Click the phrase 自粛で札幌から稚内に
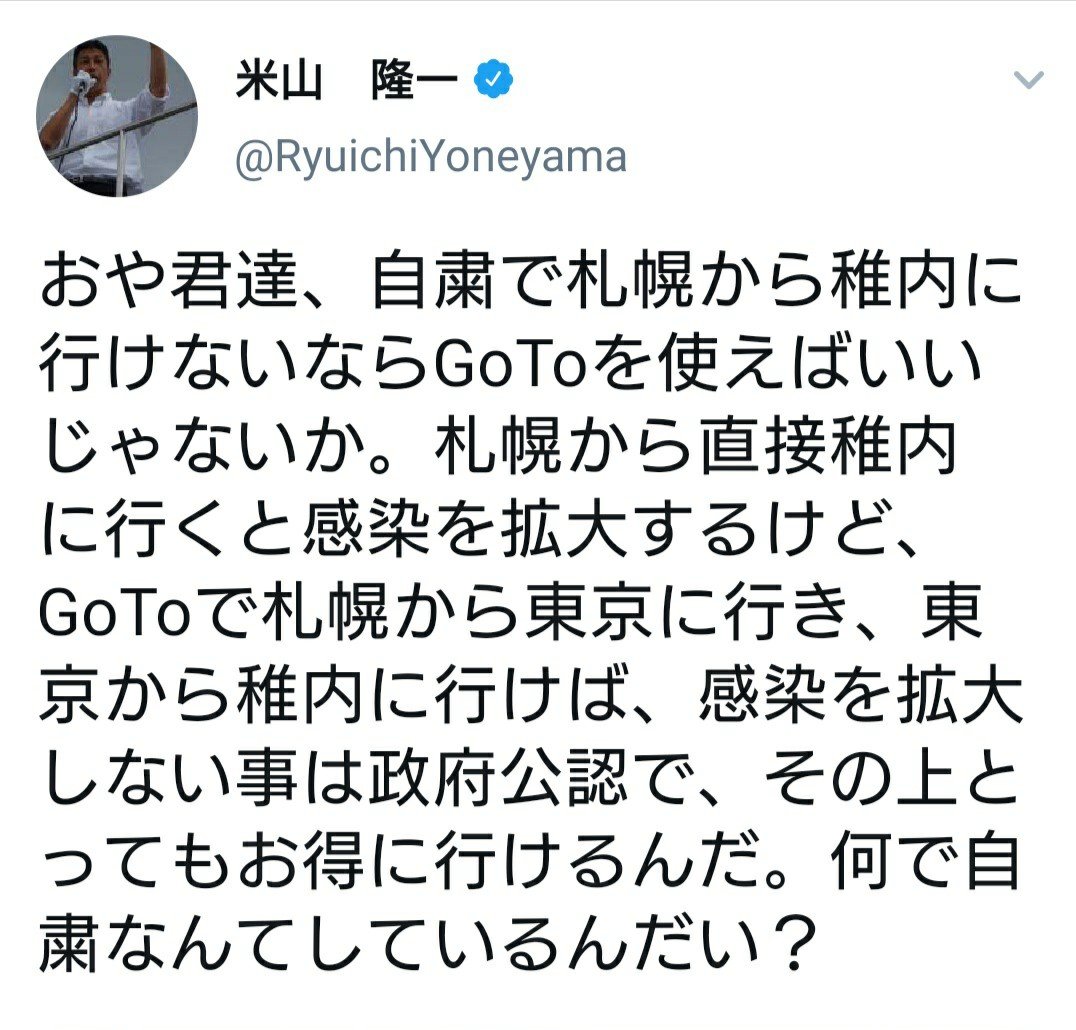This screenshot has height=1030, width=1076. click(x=696, y=280)
